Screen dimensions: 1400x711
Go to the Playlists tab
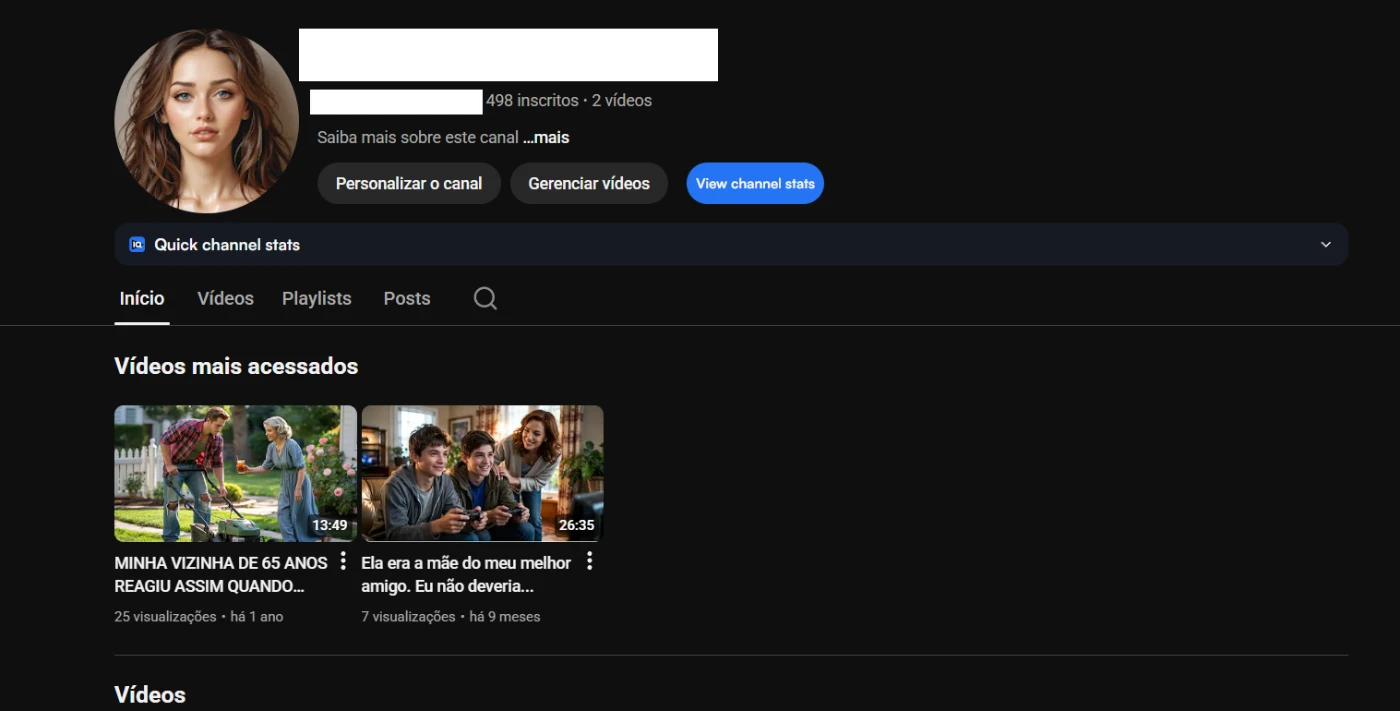pyautogui.click(x=316, y=298)
